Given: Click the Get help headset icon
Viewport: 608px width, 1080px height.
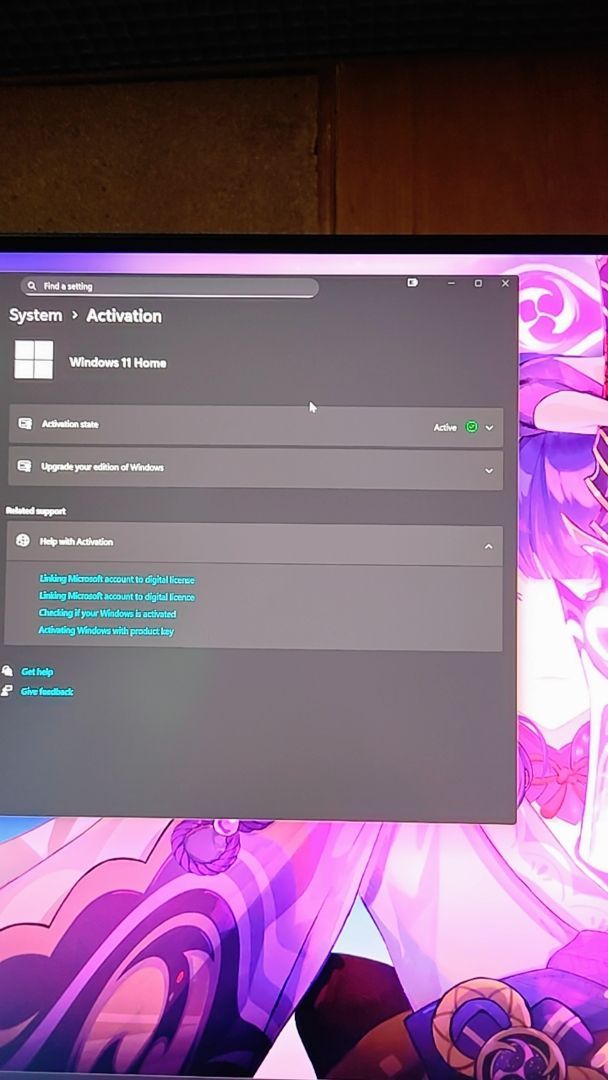Looking at the screenshot, I should pos(8,671).
